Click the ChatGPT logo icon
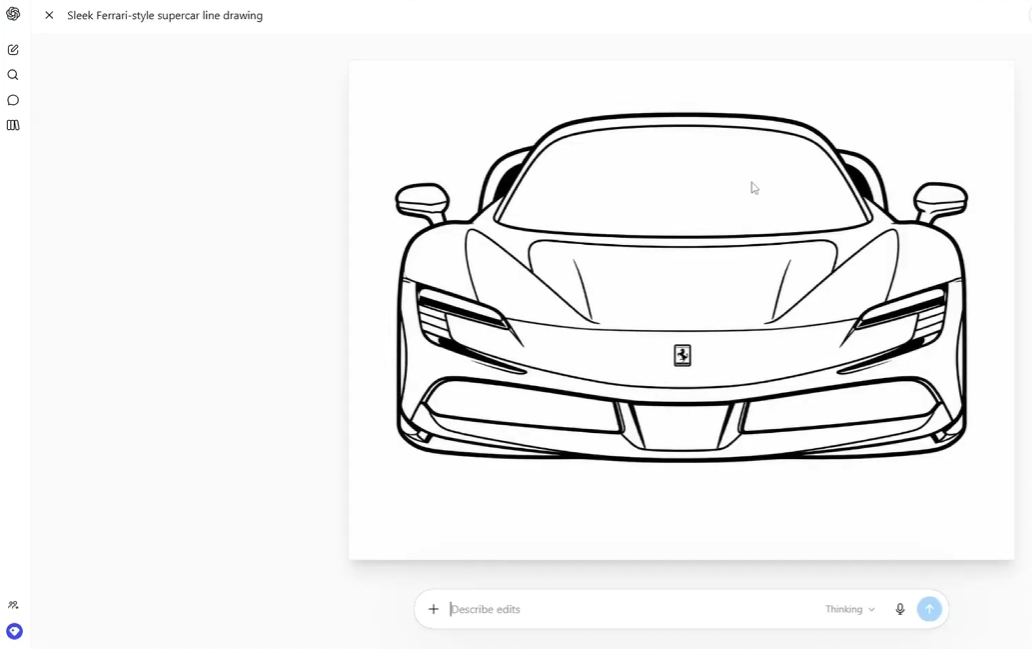Screen dimensions: 1032x649 [x=13, y=14]
